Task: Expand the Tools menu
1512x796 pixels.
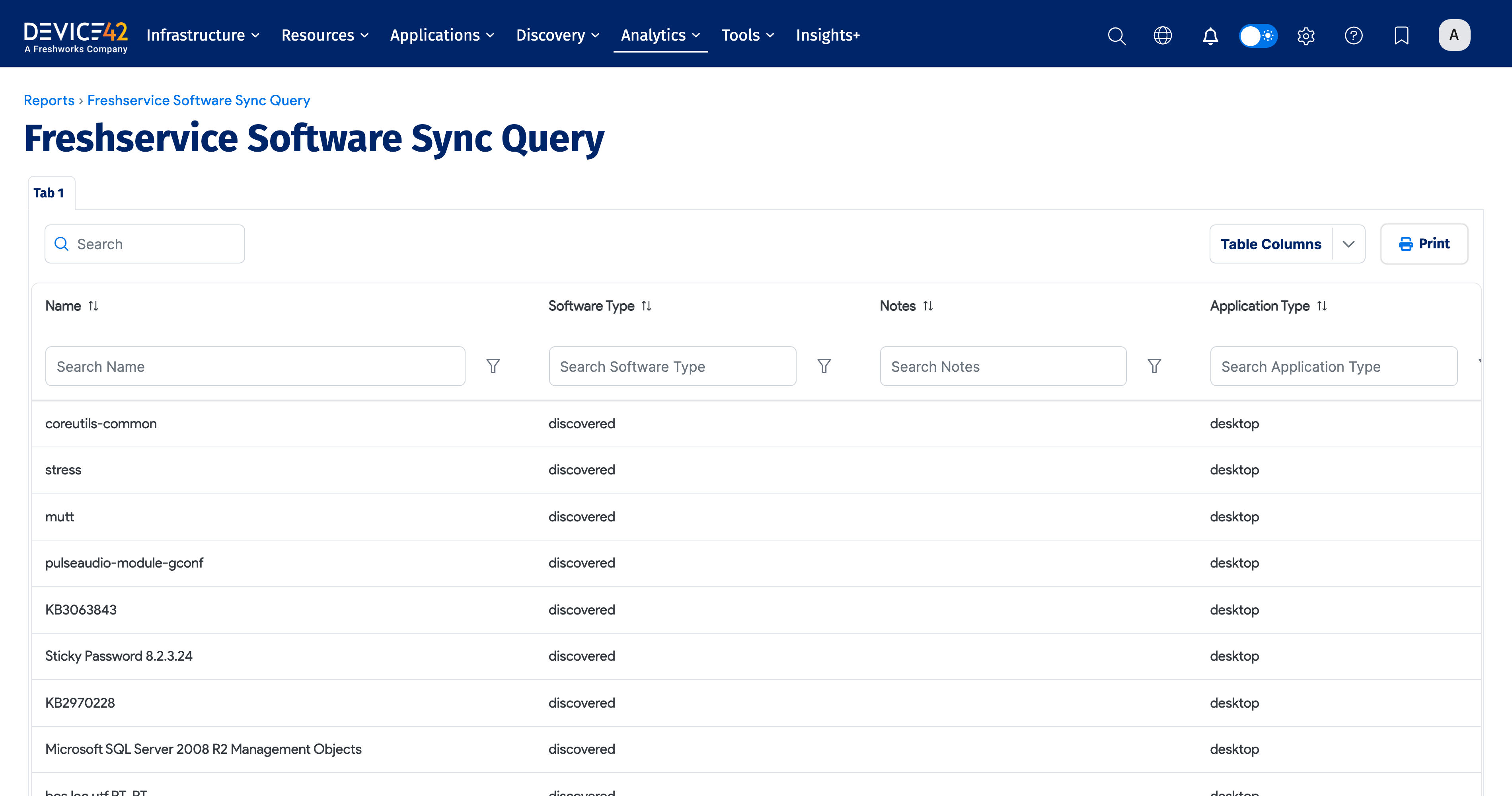Action: [748, 35]
